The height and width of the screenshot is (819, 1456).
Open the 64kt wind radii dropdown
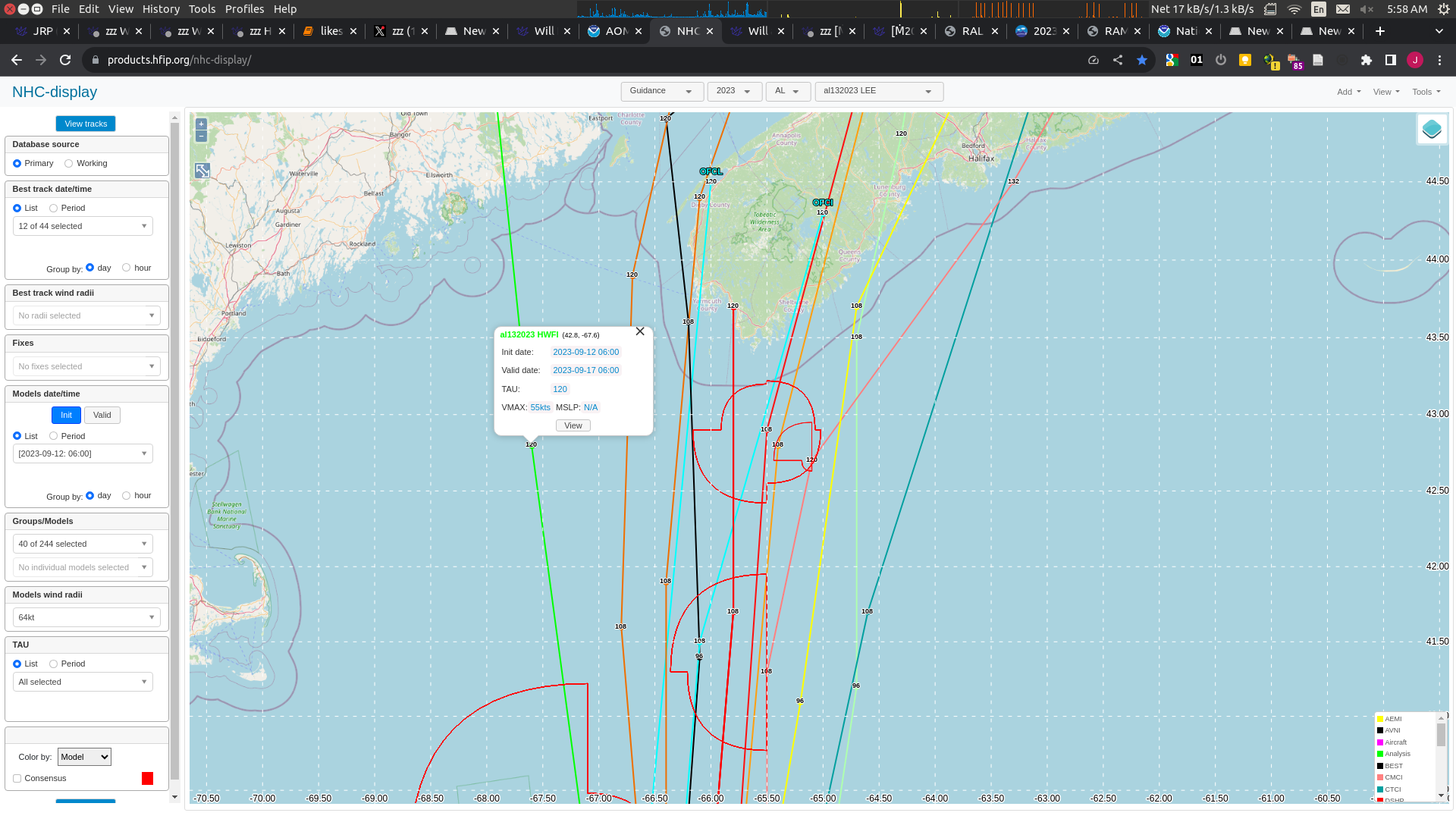click(x=86, y=617)
